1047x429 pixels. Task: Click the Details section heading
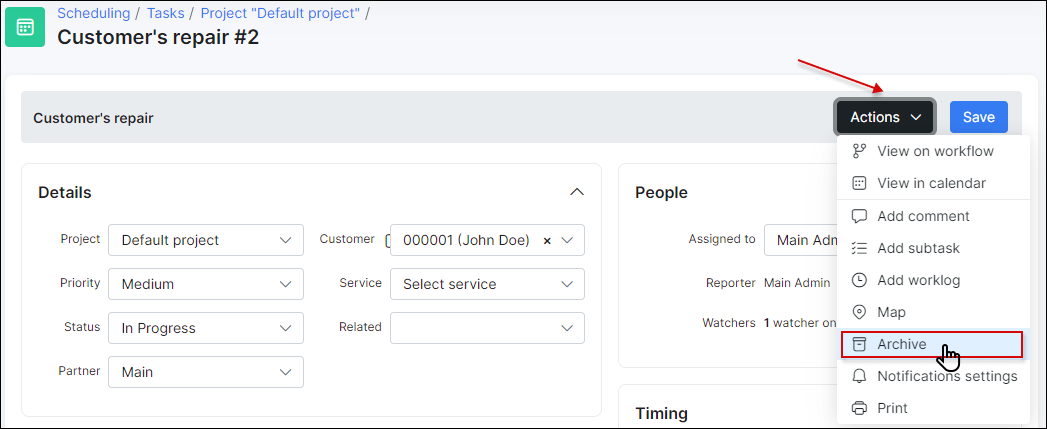(65, 192)
